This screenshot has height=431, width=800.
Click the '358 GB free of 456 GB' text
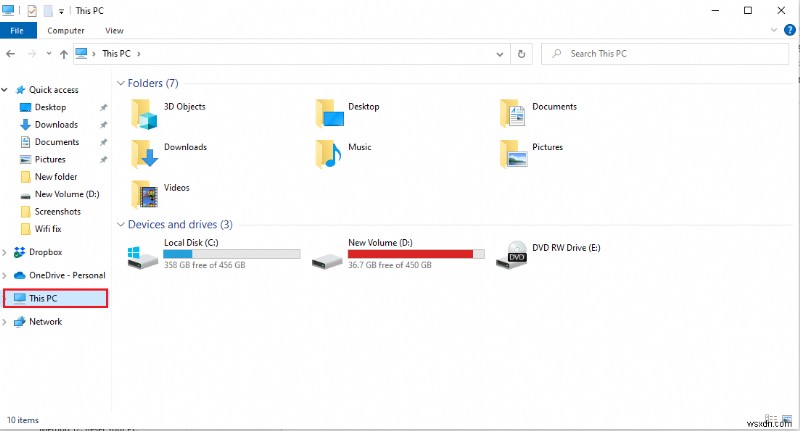tap(205, 265)
